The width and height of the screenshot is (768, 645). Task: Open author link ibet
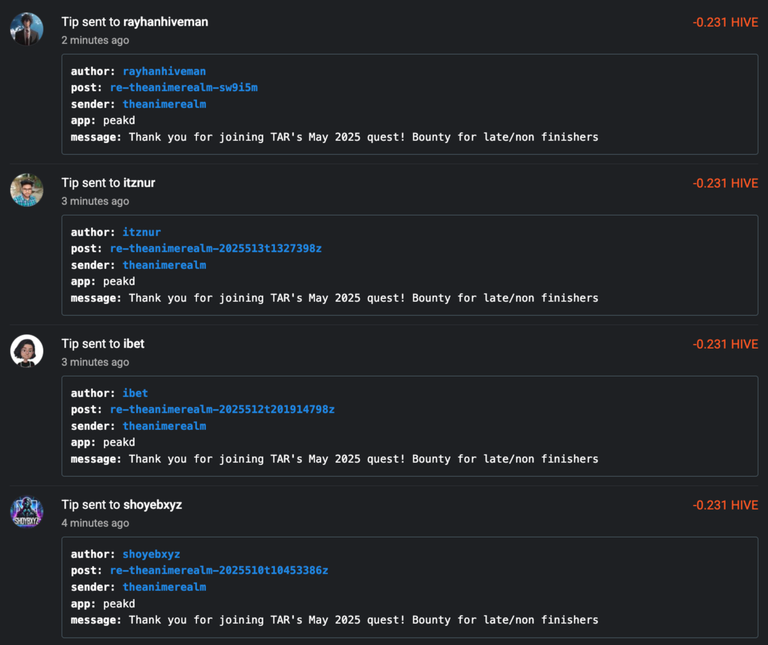[x=135, y=393]
